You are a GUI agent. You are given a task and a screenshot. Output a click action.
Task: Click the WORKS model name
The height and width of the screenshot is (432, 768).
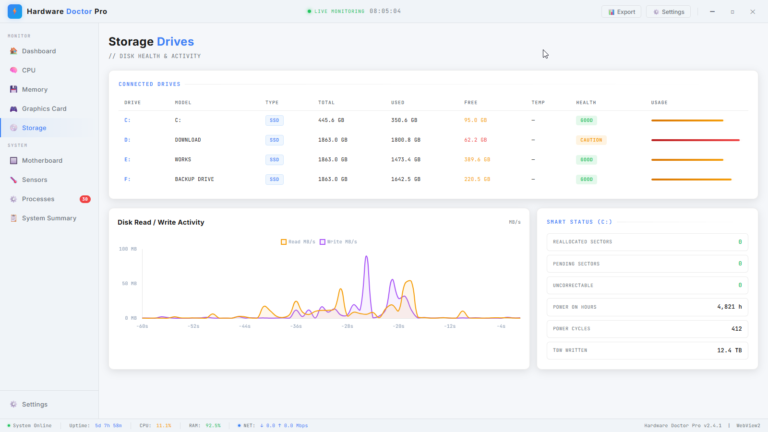[x=183, y=160]
